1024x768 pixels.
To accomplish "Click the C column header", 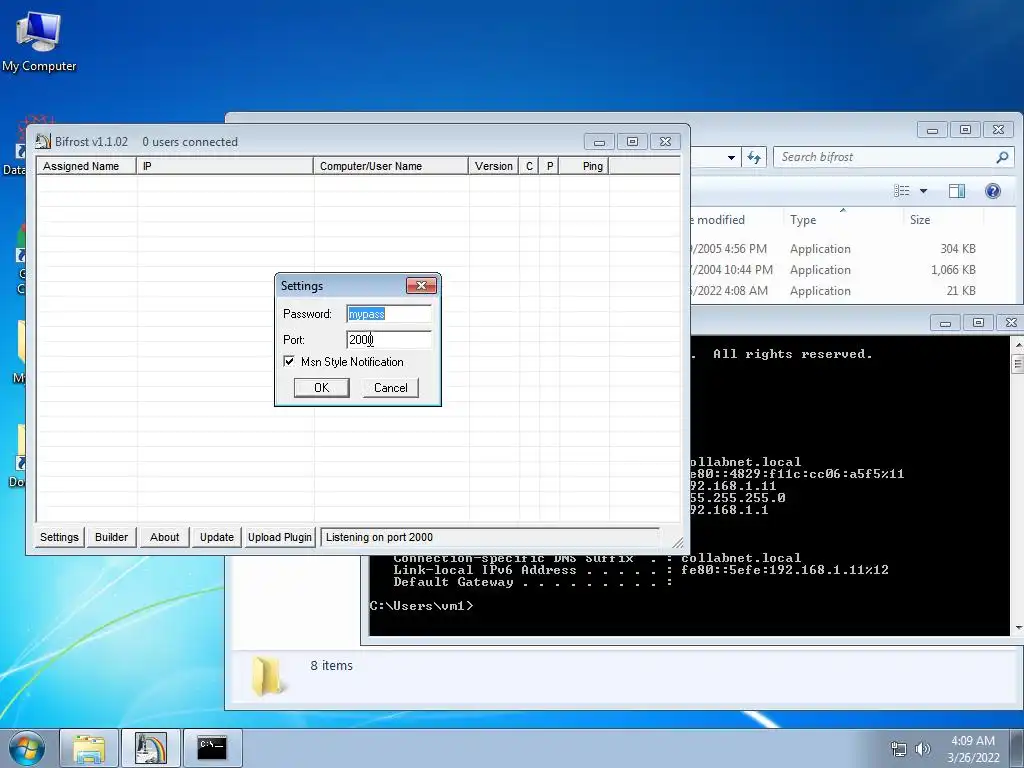I will 529,166.
